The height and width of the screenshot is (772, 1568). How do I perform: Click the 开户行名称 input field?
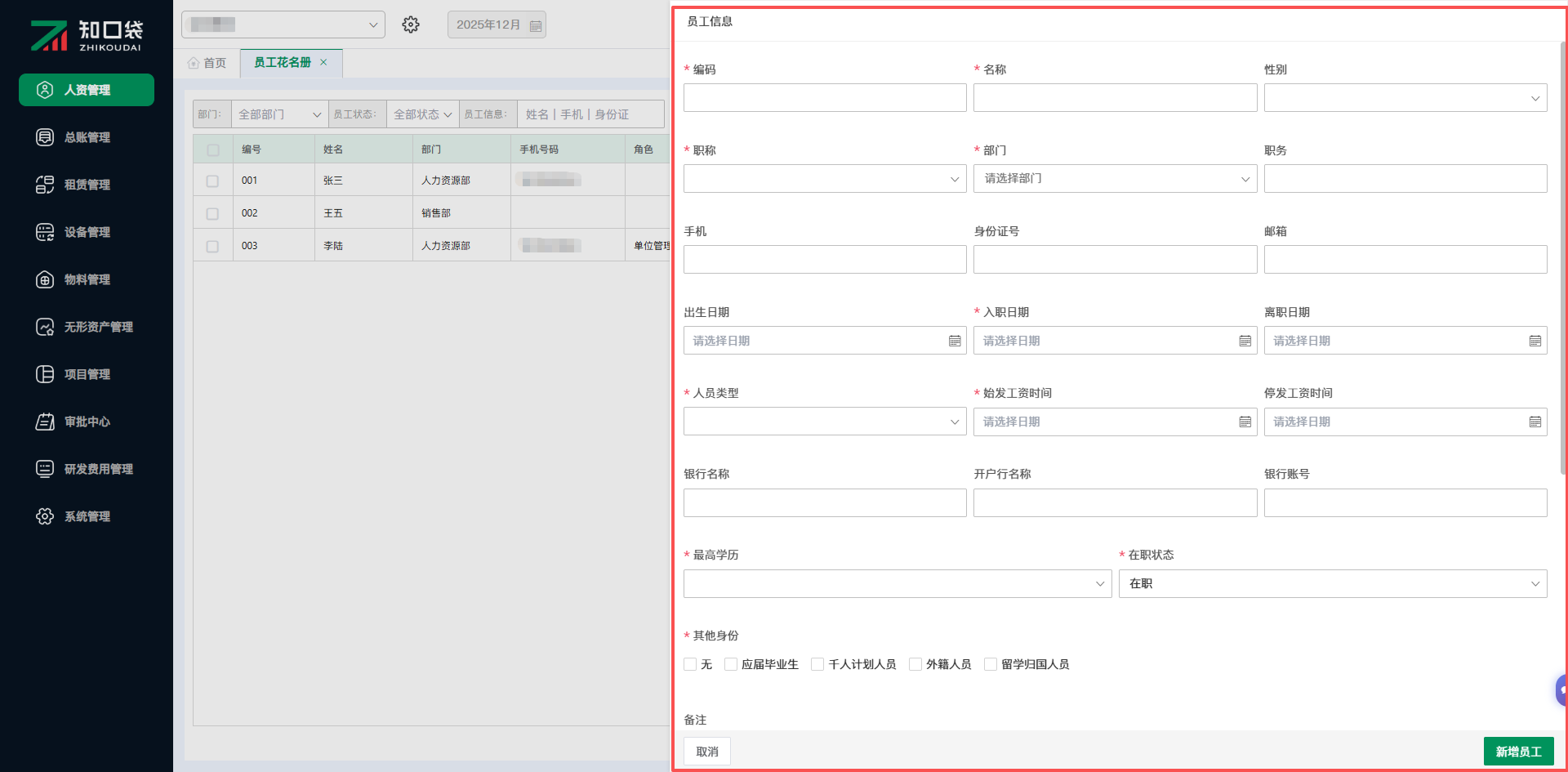(1115, 502)
